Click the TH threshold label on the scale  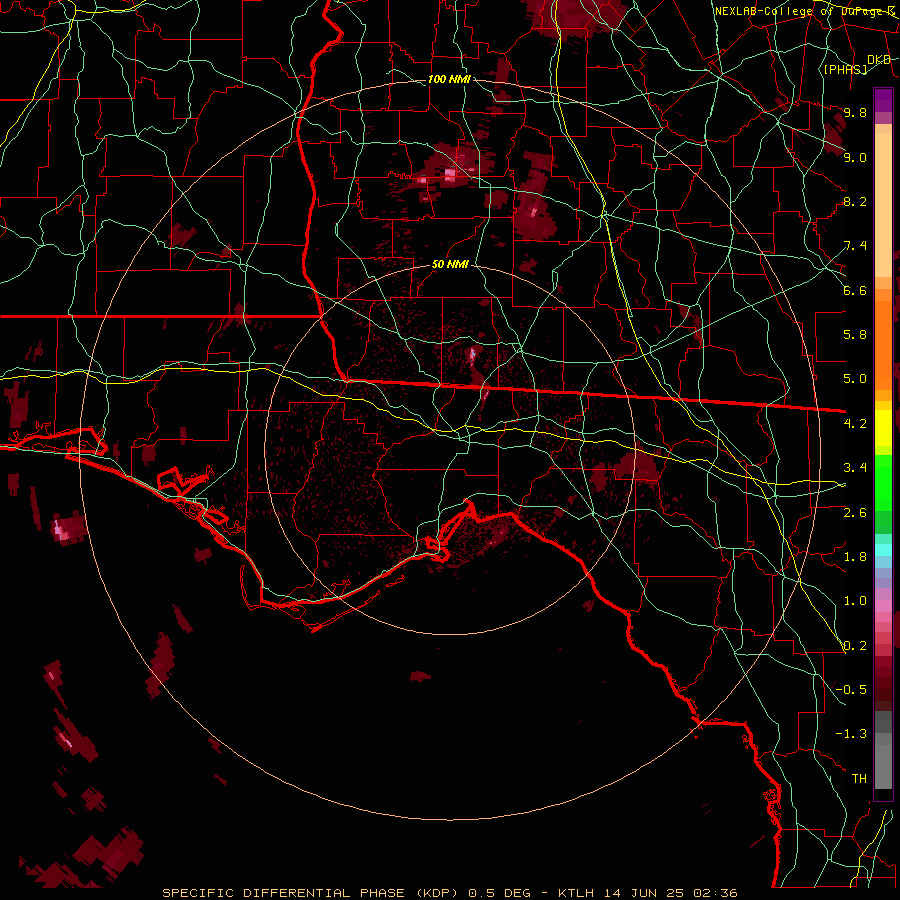(859, 779)
